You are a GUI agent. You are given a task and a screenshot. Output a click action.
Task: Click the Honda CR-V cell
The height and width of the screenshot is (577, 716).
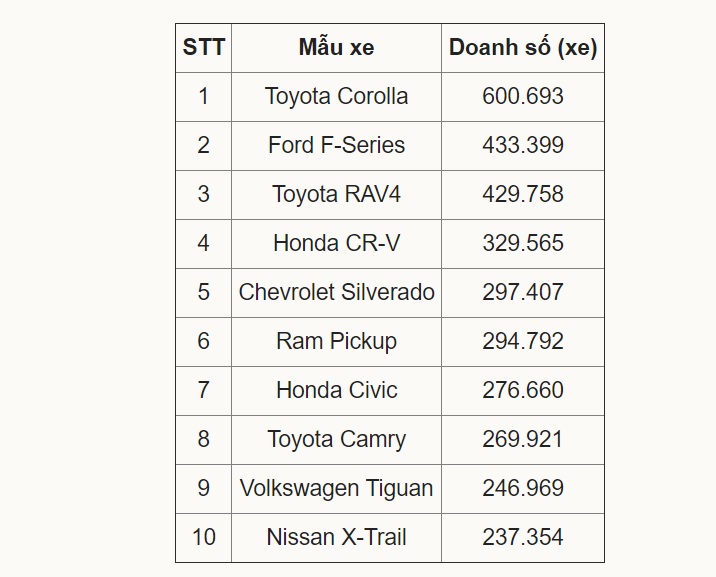coord(336,243)
